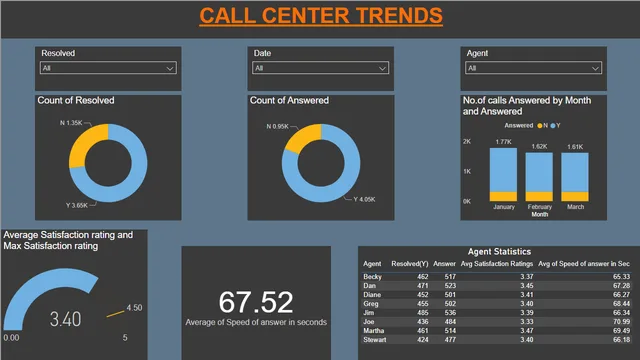Click the 4.50 gauge target marker

pos(116,314)
